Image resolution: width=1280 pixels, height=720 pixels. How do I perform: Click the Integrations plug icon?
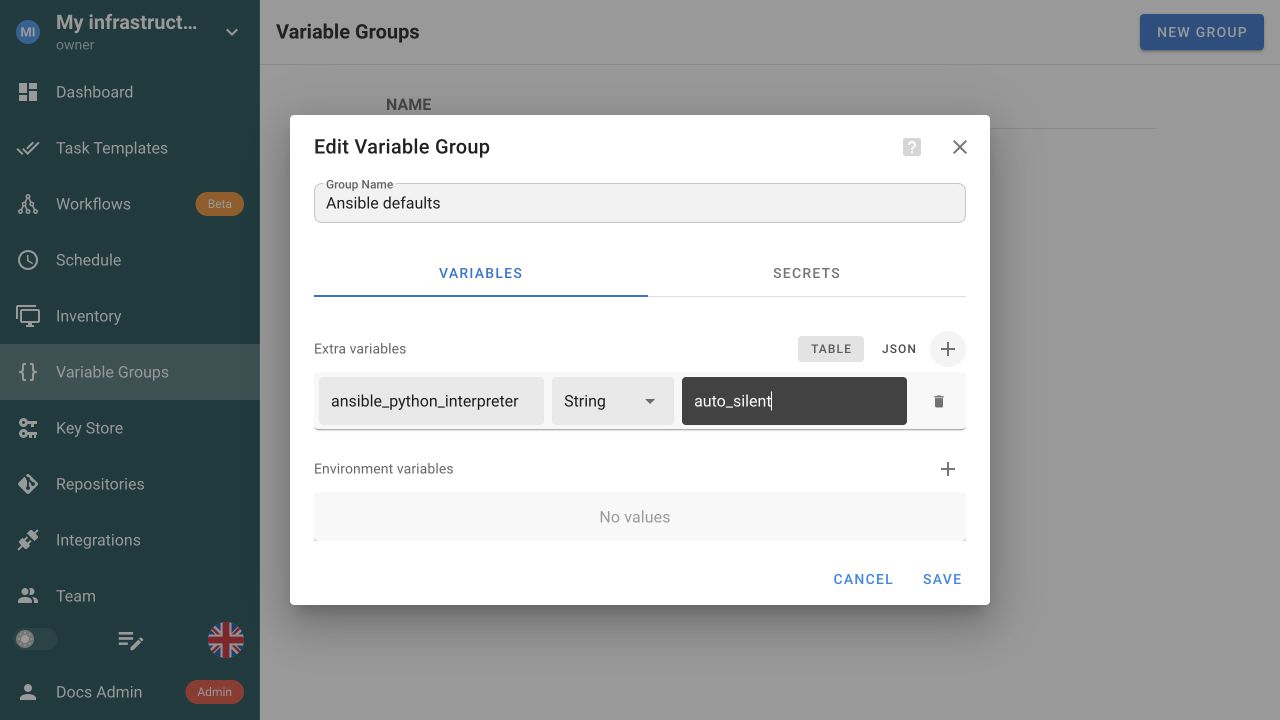28,540
